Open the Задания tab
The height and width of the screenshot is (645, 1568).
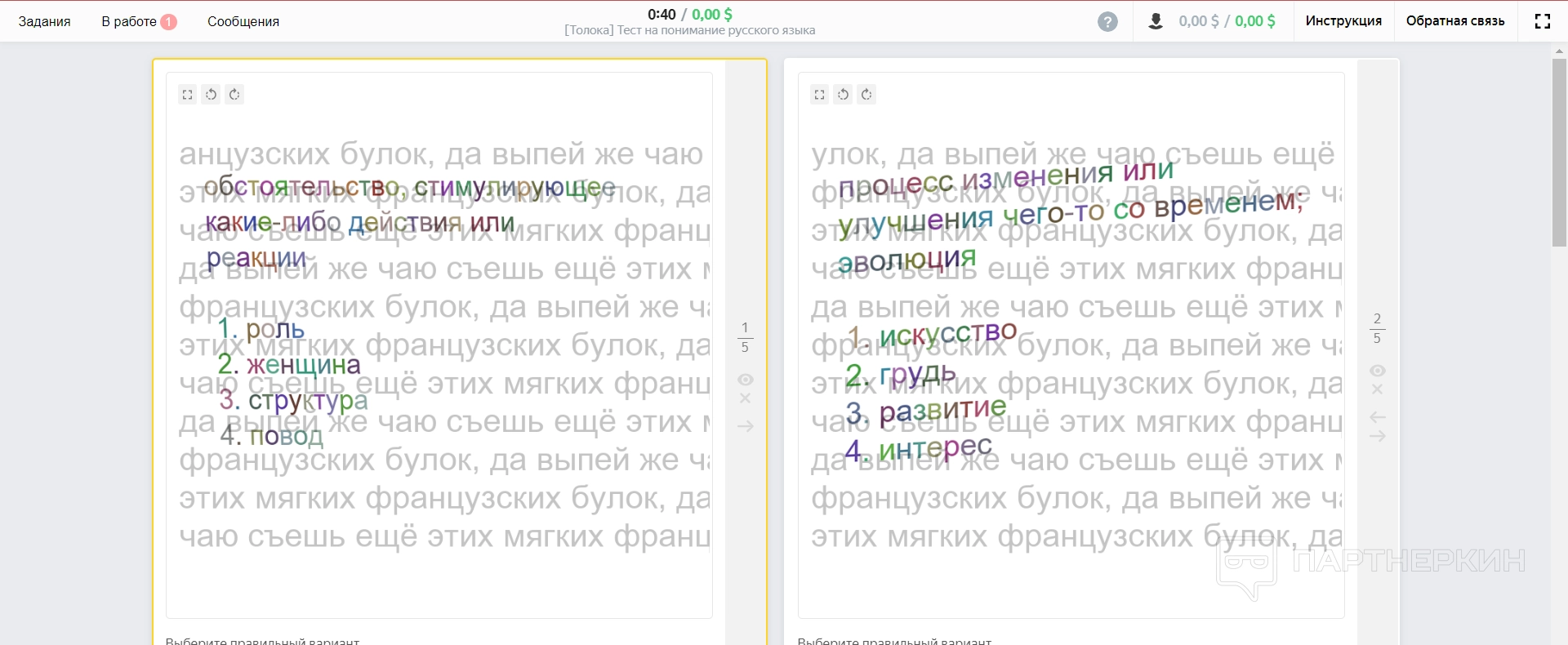point(44,21)
